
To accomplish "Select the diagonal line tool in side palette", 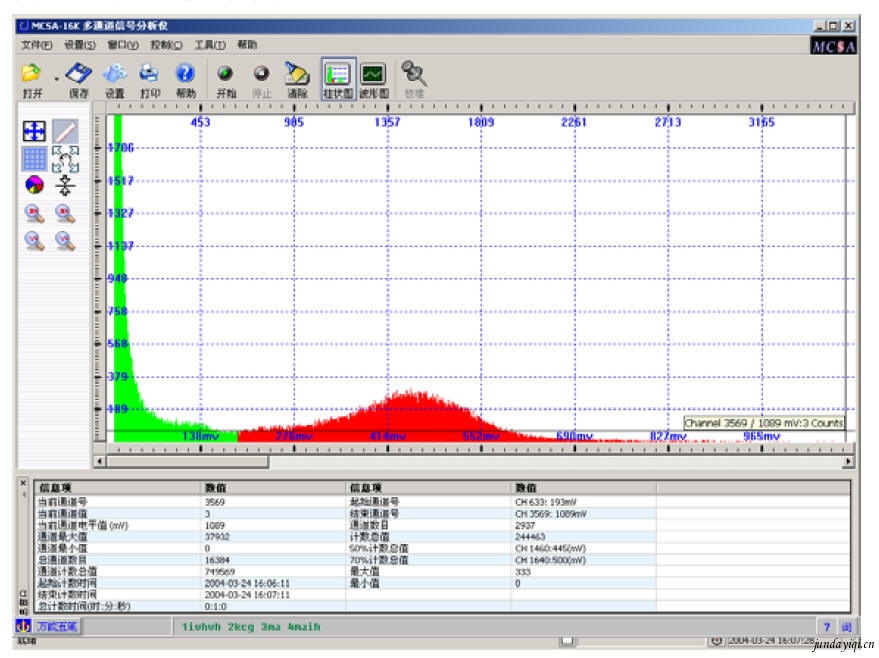I will tap(65, 130).
